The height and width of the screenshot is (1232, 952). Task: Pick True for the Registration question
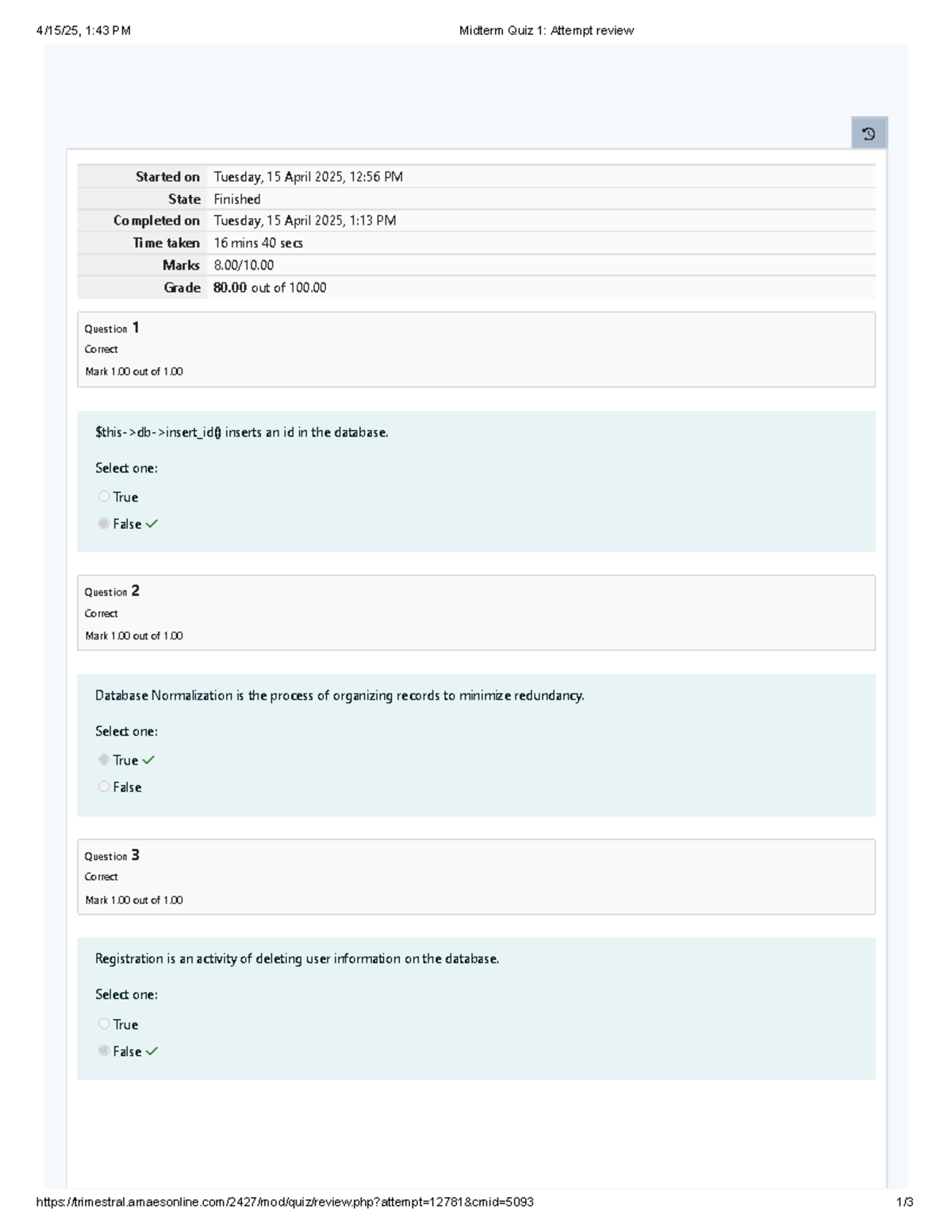[104, 1024]
